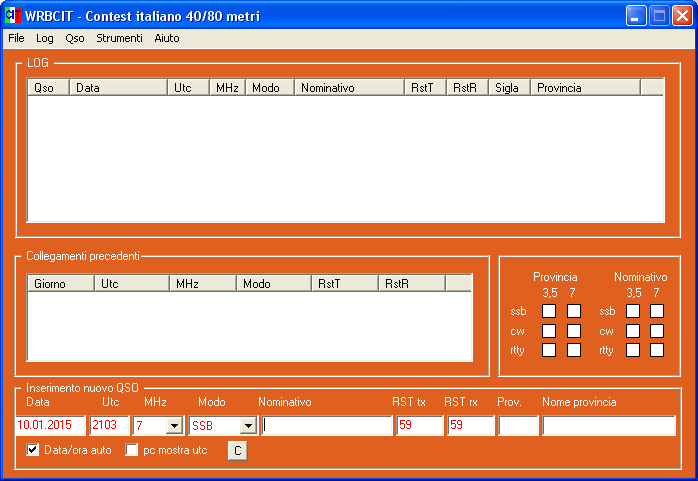Expand the Modo SSB dropdown
698x481 pixels.
point(248,426)
